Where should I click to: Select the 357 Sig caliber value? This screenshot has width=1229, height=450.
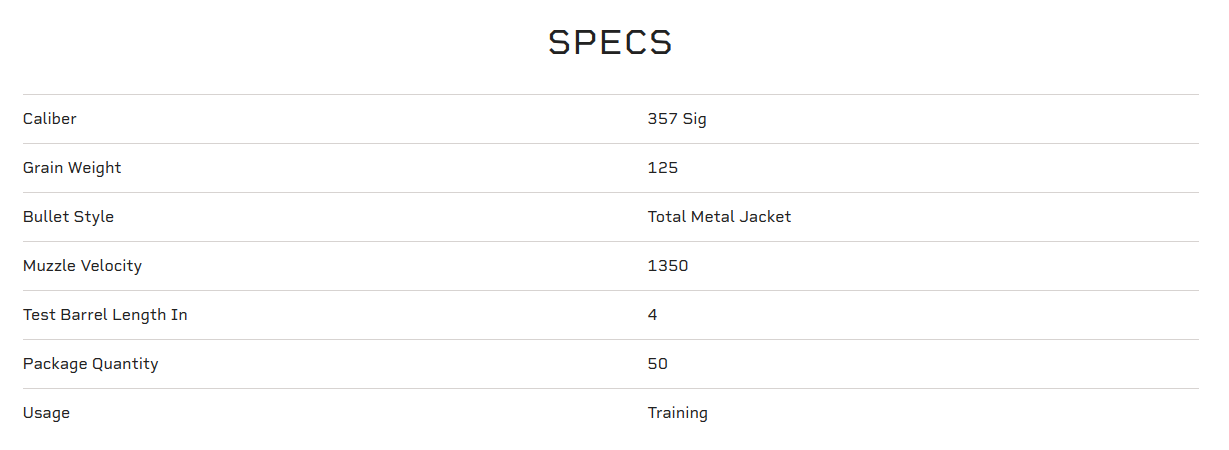coord(677,119)
